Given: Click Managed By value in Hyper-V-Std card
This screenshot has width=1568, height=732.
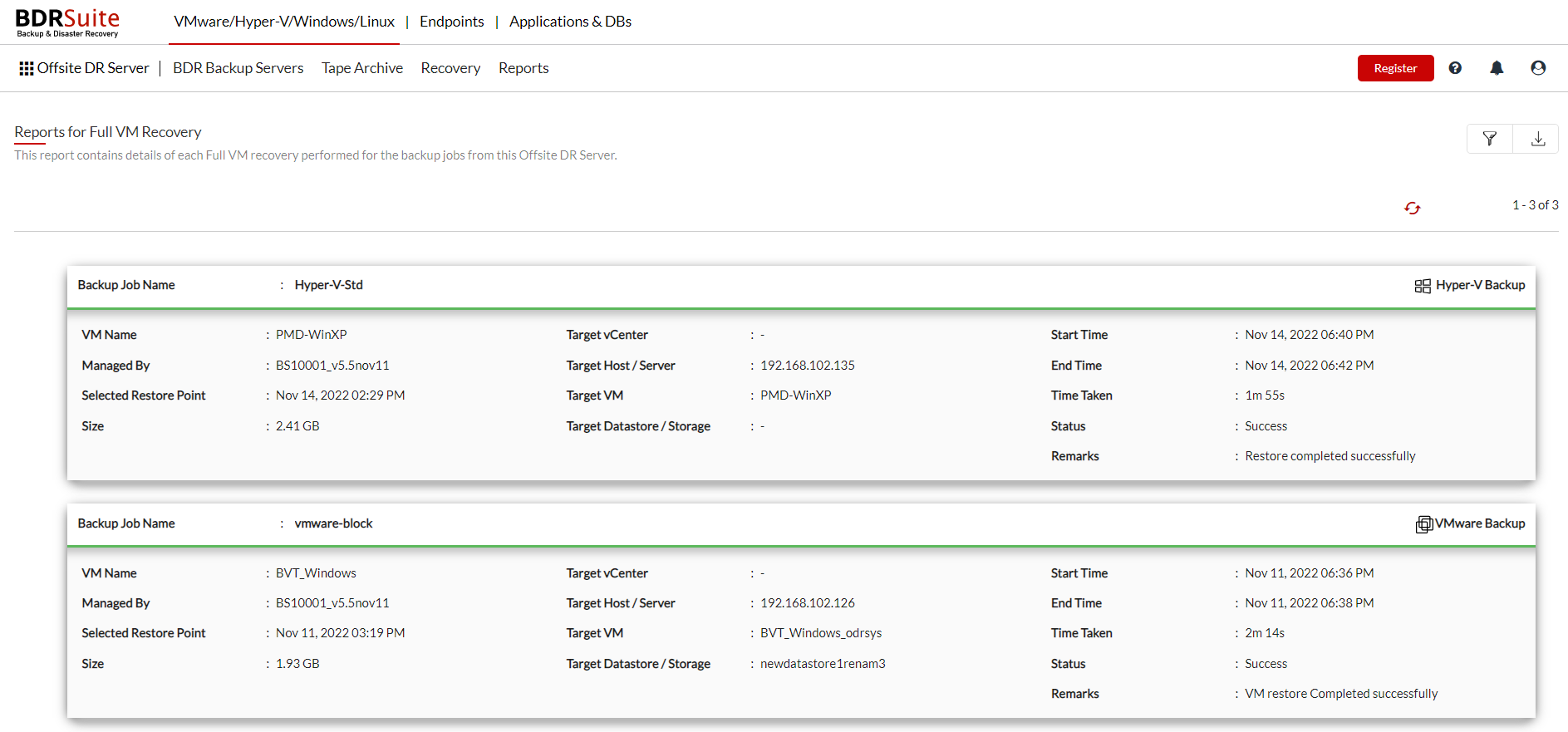Looking at the screenshot, I should click(332, 366).
